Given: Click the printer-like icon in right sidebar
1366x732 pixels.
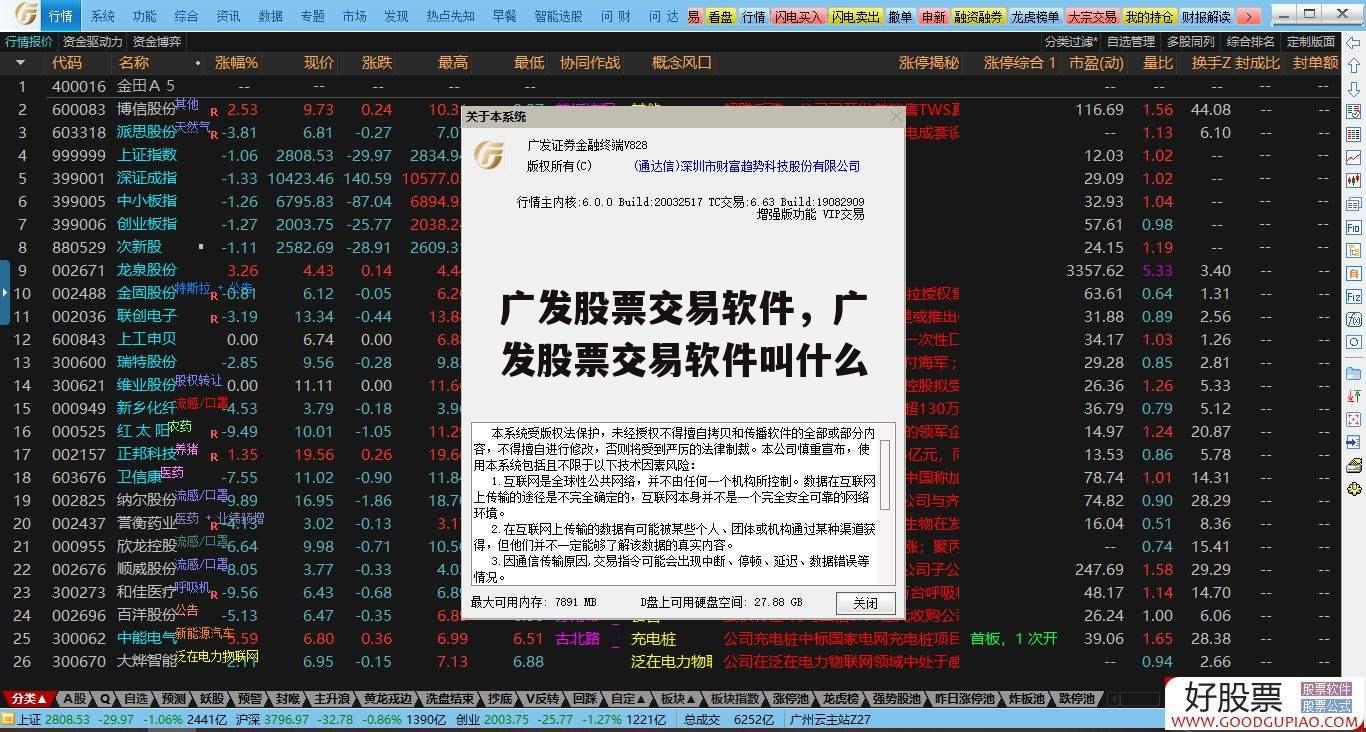Looking at the screenshot, I should (1354, 465).
